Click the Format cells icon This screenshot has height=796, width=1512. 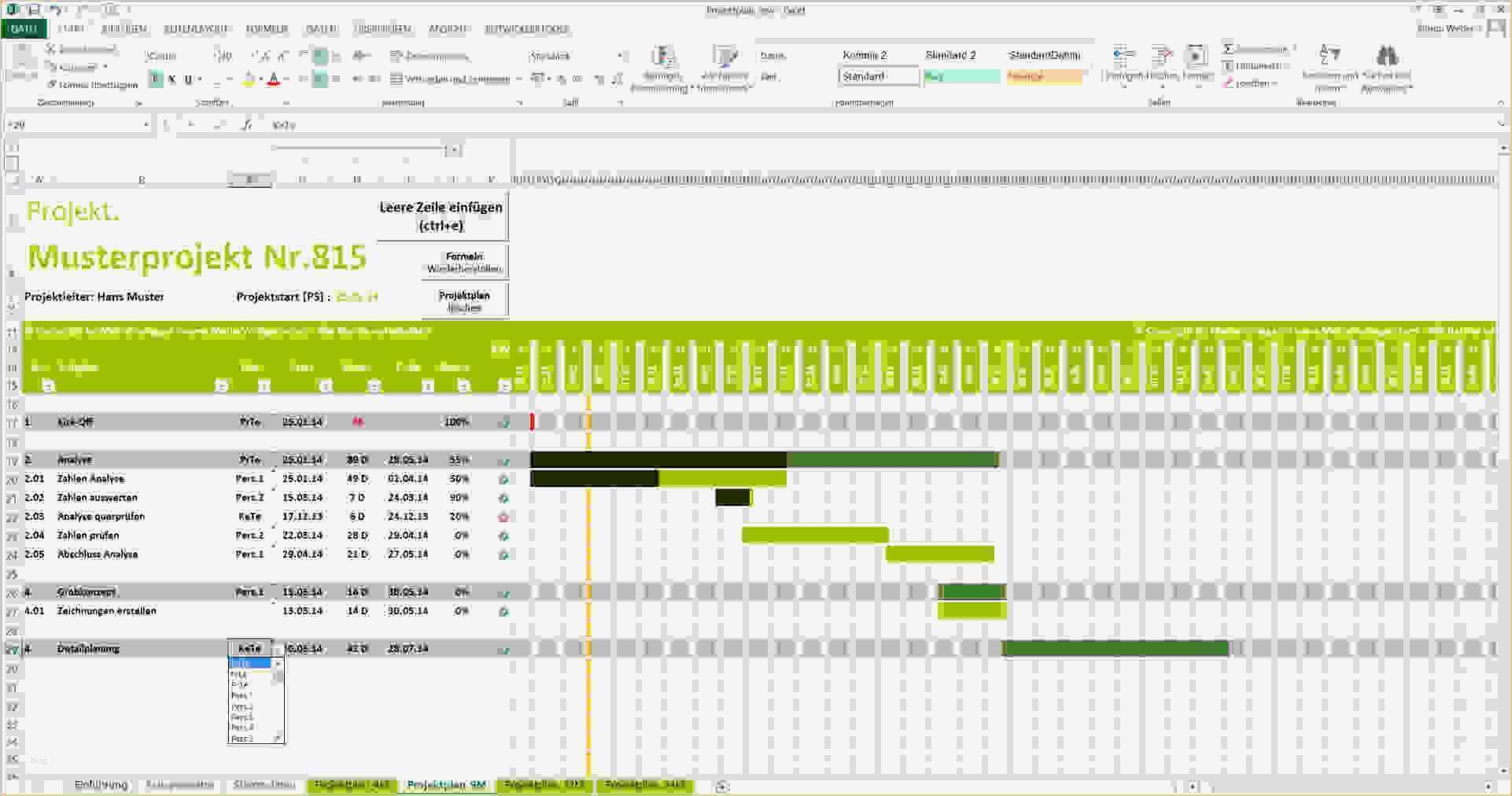point(1196,56)
